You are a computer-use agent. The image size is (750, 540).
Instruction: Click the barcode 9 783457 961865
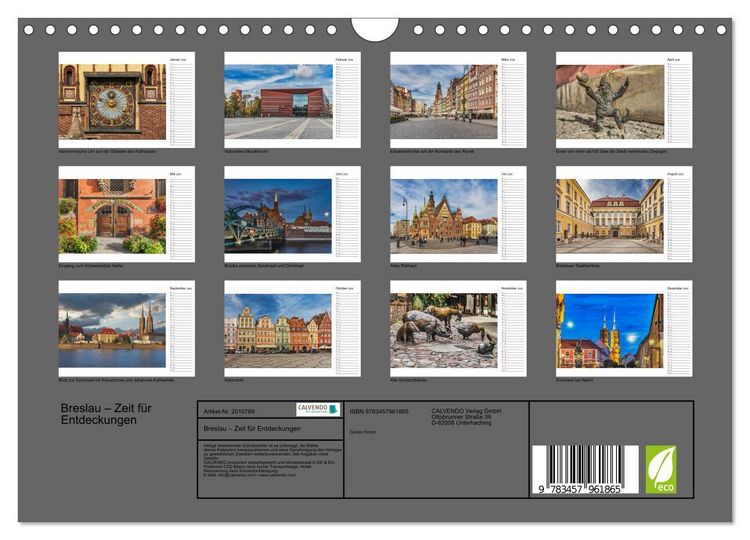pyautogui.click(x=585, y=470)
